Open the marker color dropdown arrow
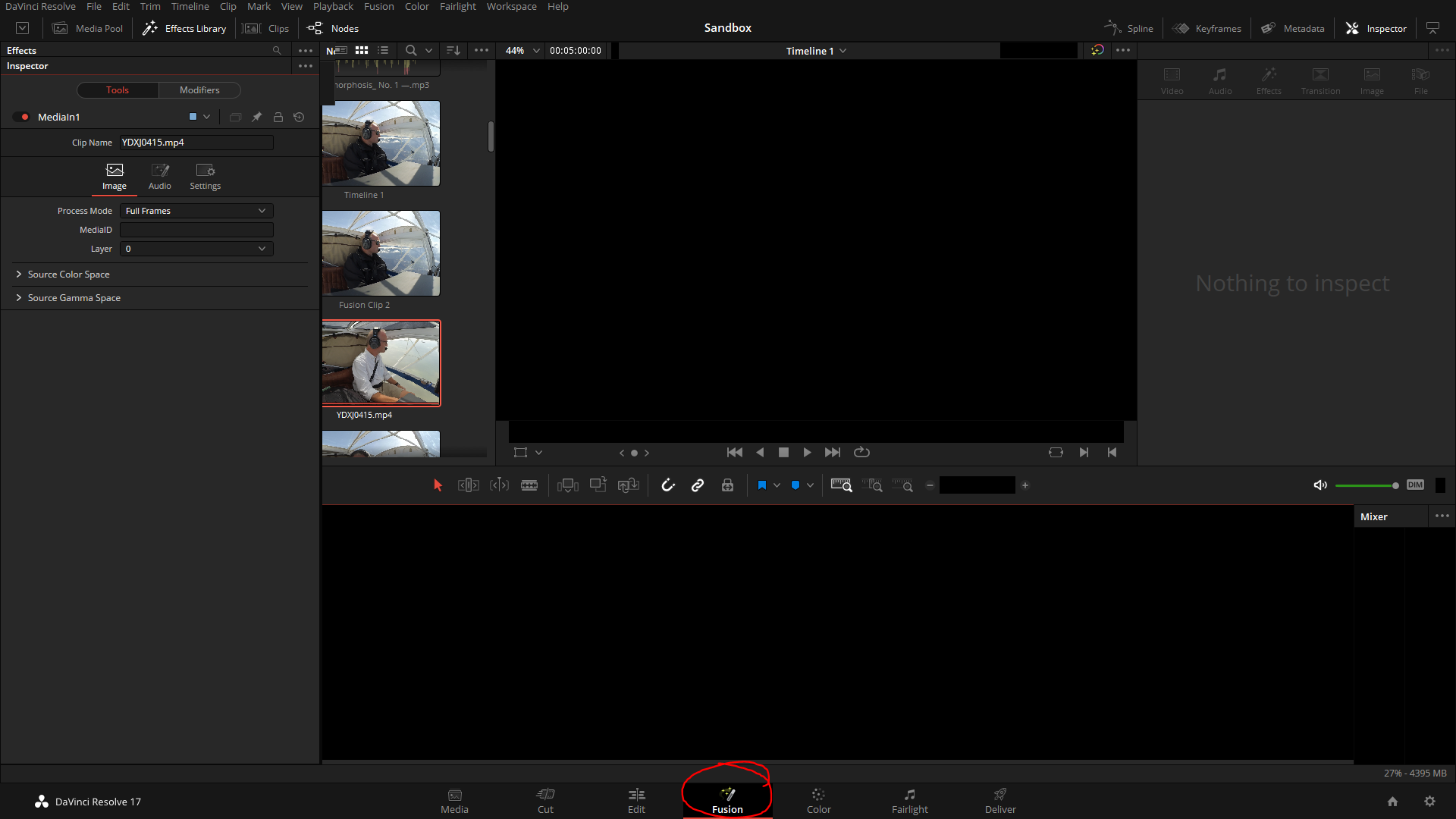 [810, 485]
